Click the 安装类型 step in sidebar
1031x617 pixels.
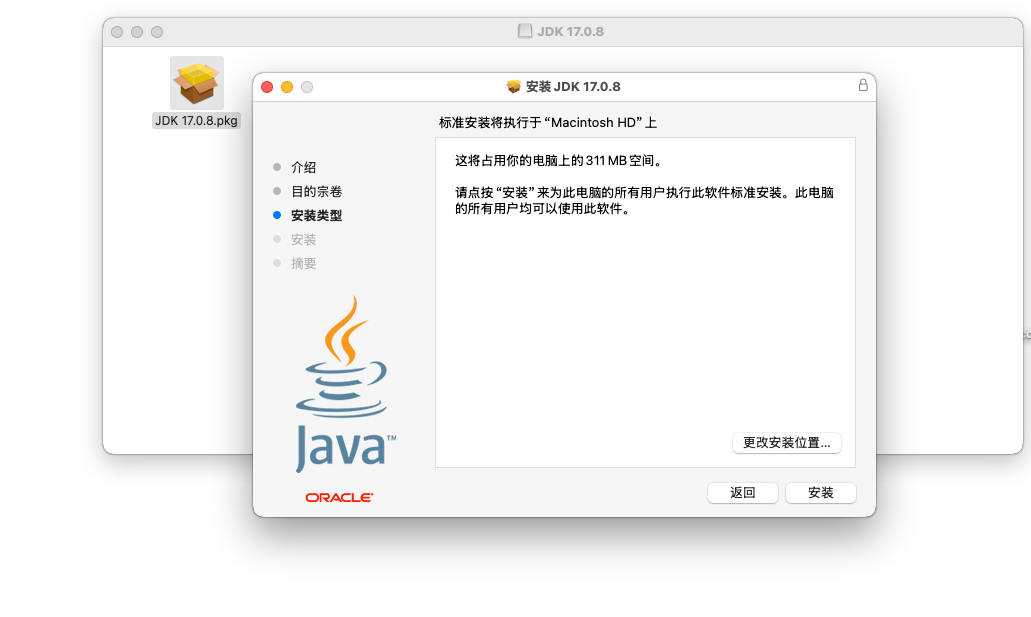[x=316, y=216]
